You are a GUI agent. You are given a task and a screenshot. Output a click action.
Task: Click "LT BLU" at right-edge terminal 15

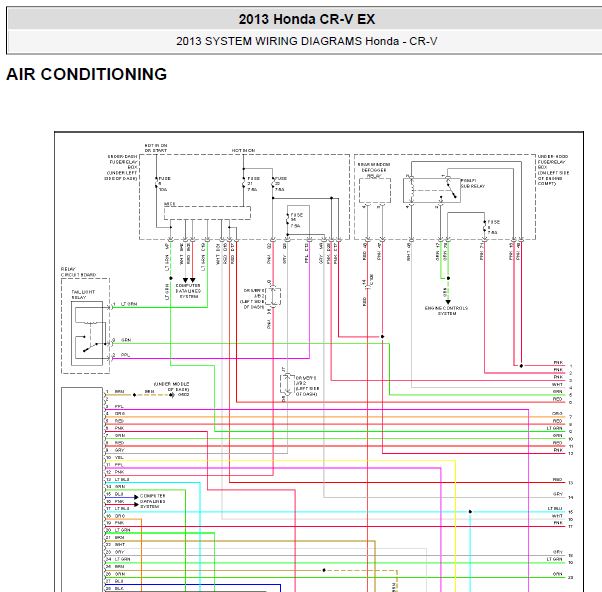[x=555, y=508]
